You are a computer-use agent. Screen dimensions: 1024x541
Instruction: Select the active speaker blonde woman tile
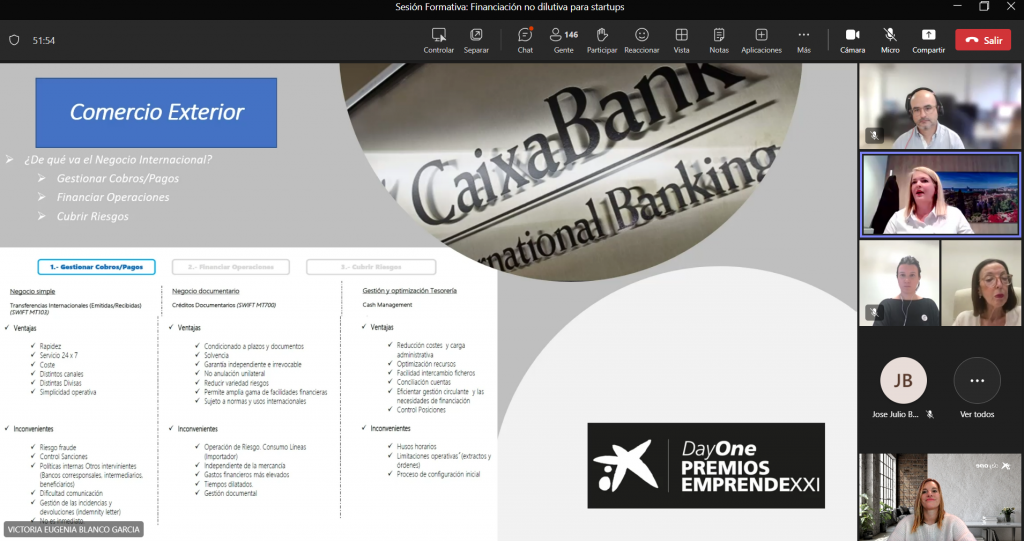(940, 195)
